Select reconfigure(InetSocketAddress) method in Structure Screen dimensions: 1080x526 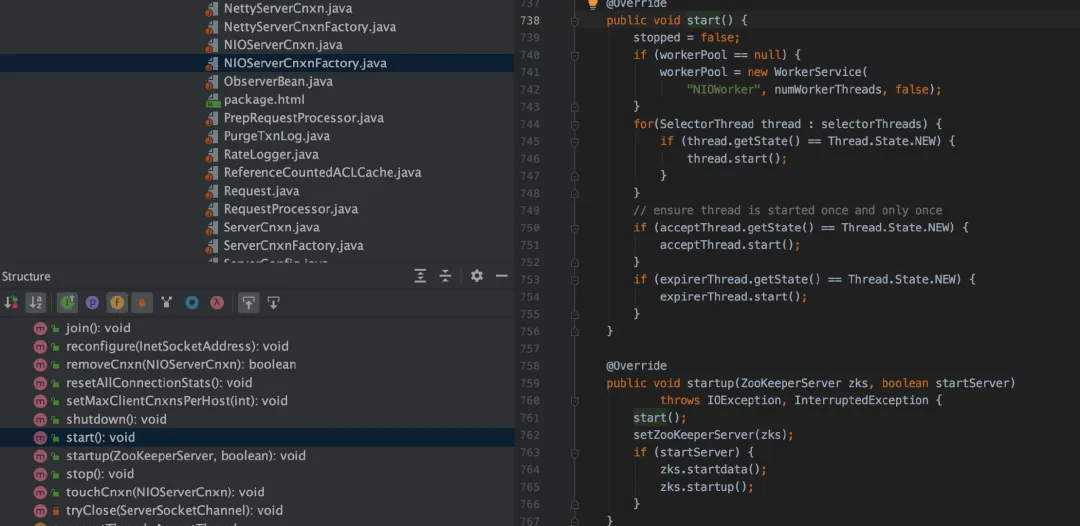[177, 346]
